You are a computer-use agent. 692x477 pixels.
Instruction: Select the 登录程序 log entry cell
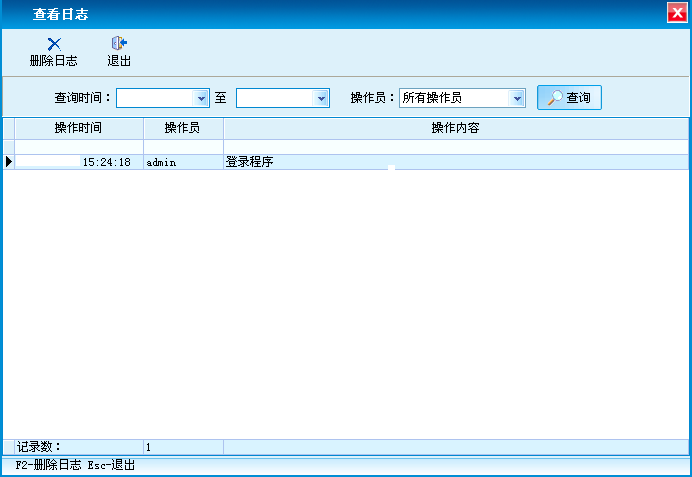click(x=455, y=162)
